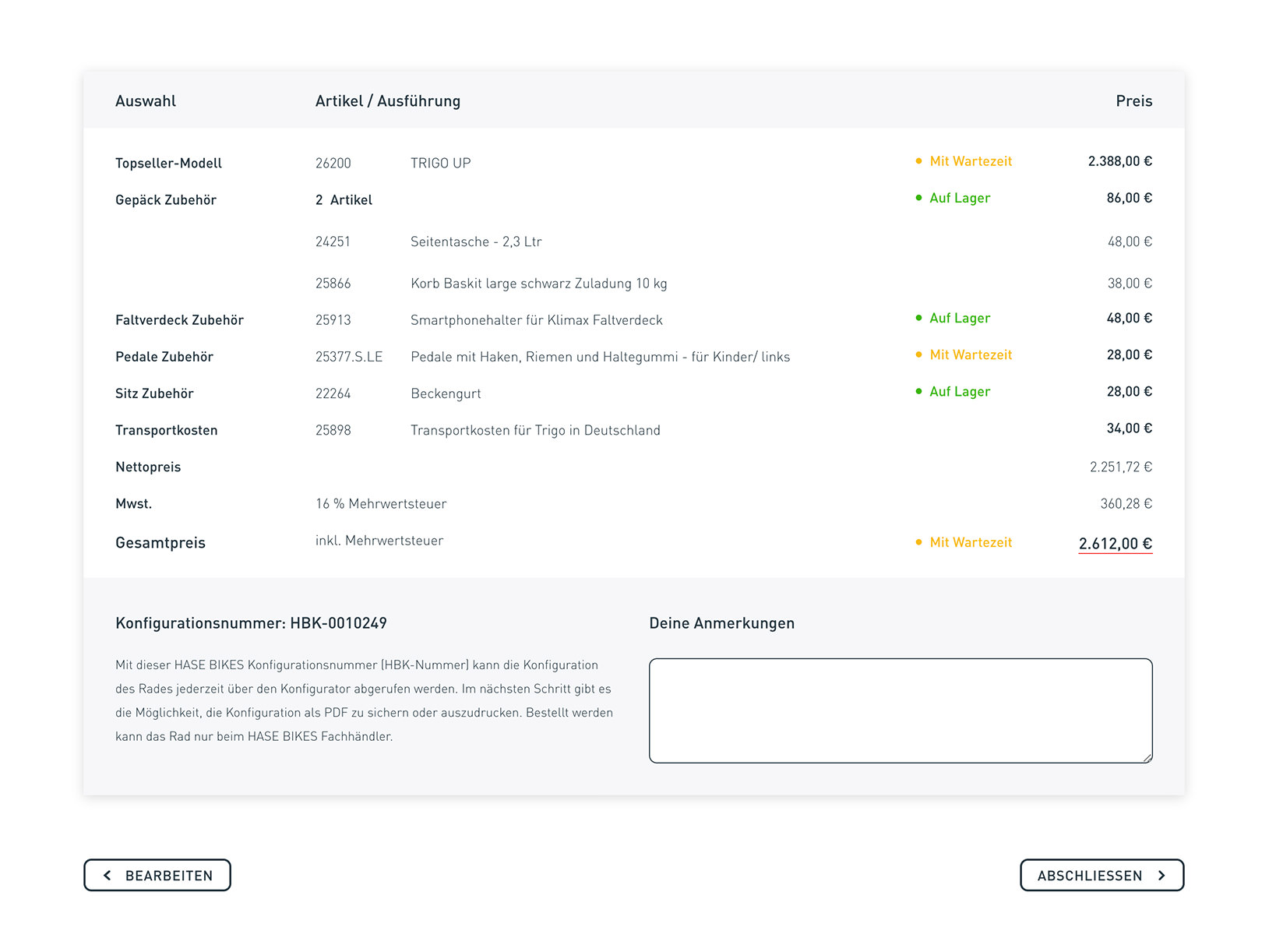Click Auf Lager status for Beckengurt
Image resolution: width=1269 pixels, height=952 pixels.
coord(953,391)
